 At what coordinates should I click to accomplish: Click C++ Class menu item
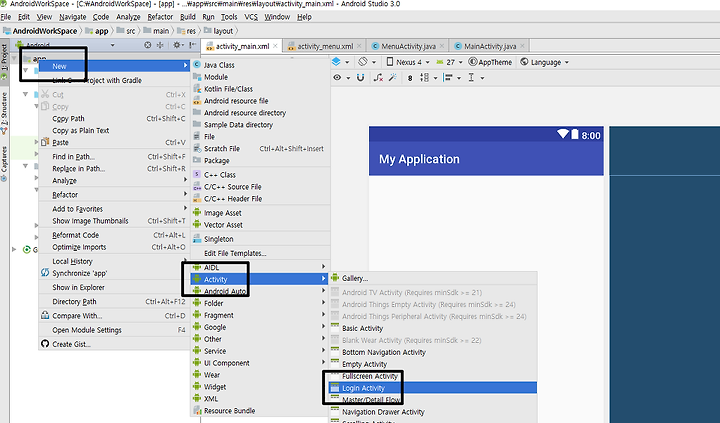point(260,175)
